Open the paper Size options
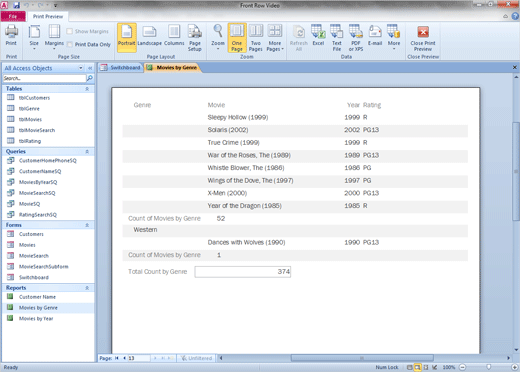The width and height of the screenshot is (520, 372). (34, 37)
